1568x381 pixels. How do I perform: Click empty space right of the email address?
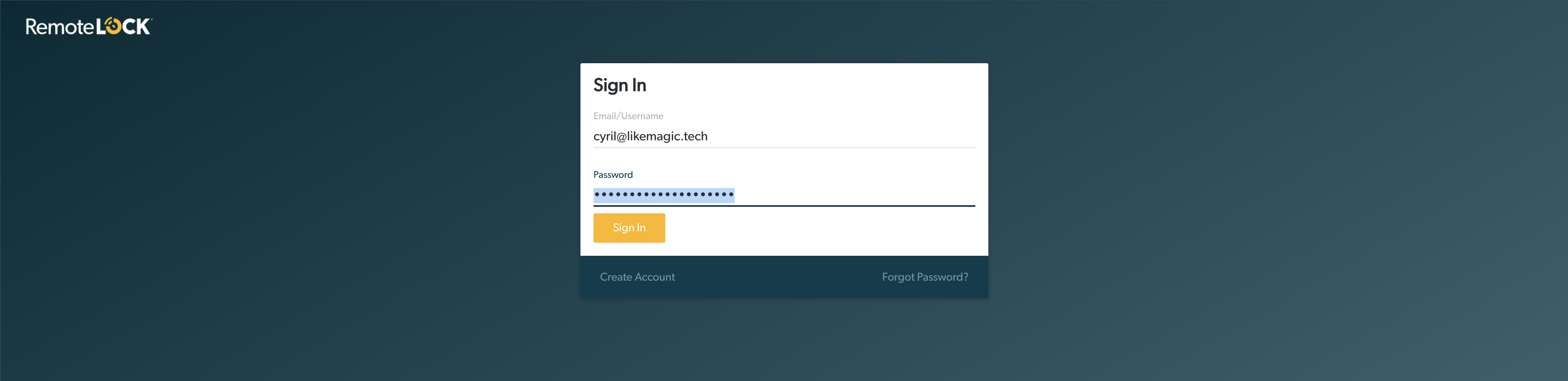click(x=840, y=136)
